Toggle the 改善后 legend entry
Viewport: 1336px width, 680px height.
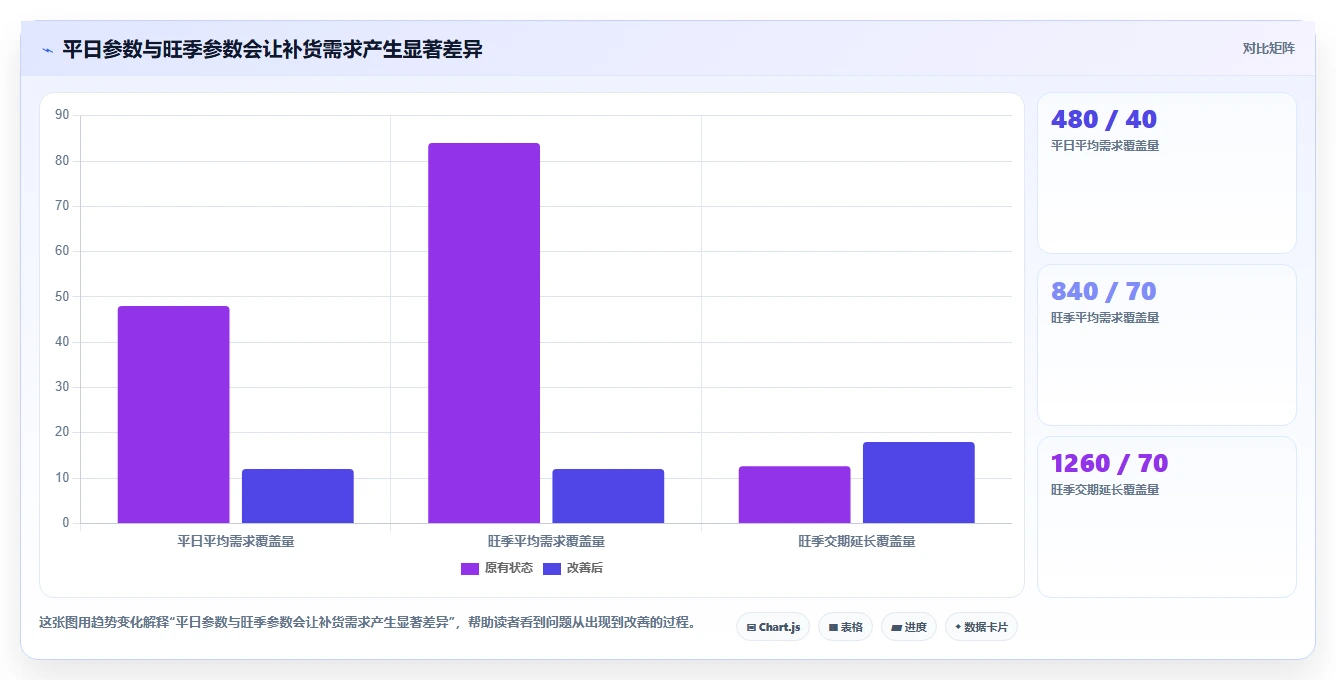573,568
